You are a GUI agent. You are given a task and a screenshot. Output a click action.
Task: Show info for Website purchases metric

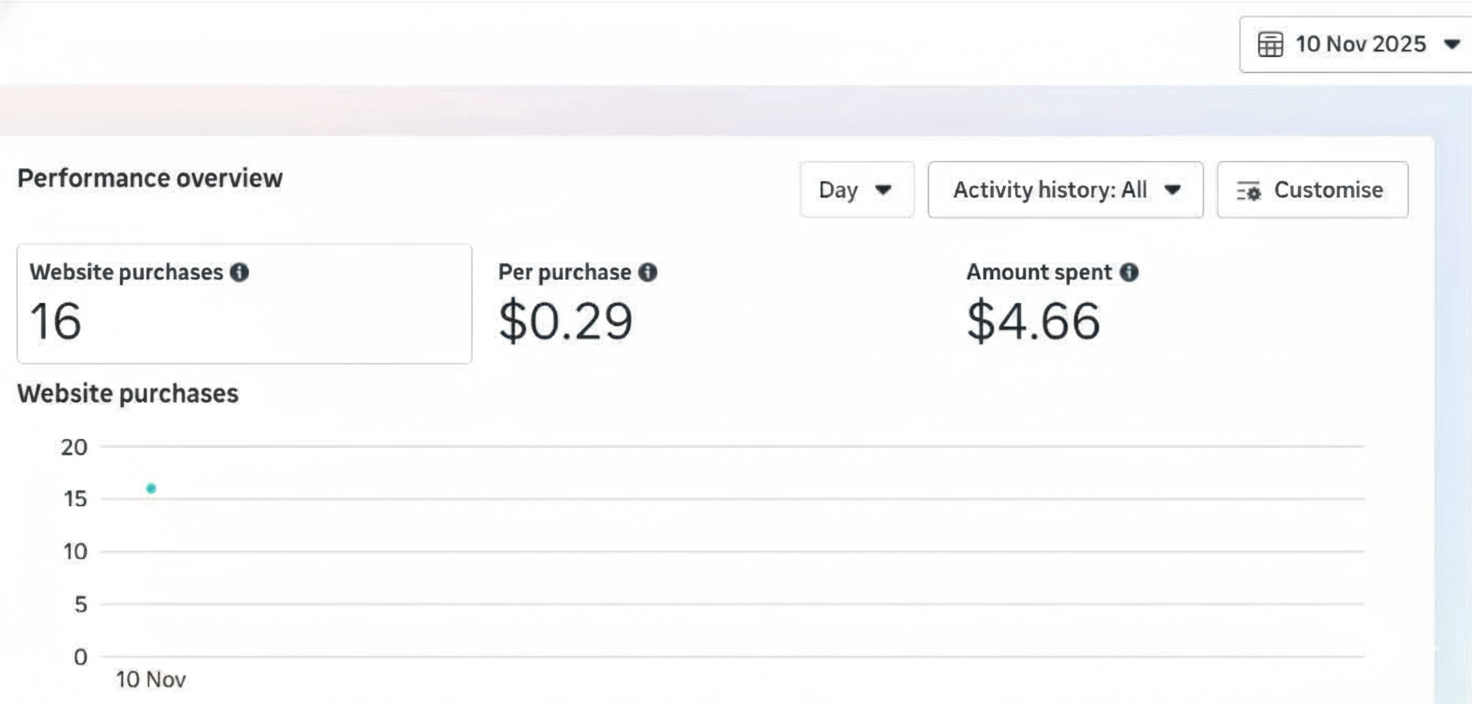click(239, 272)
